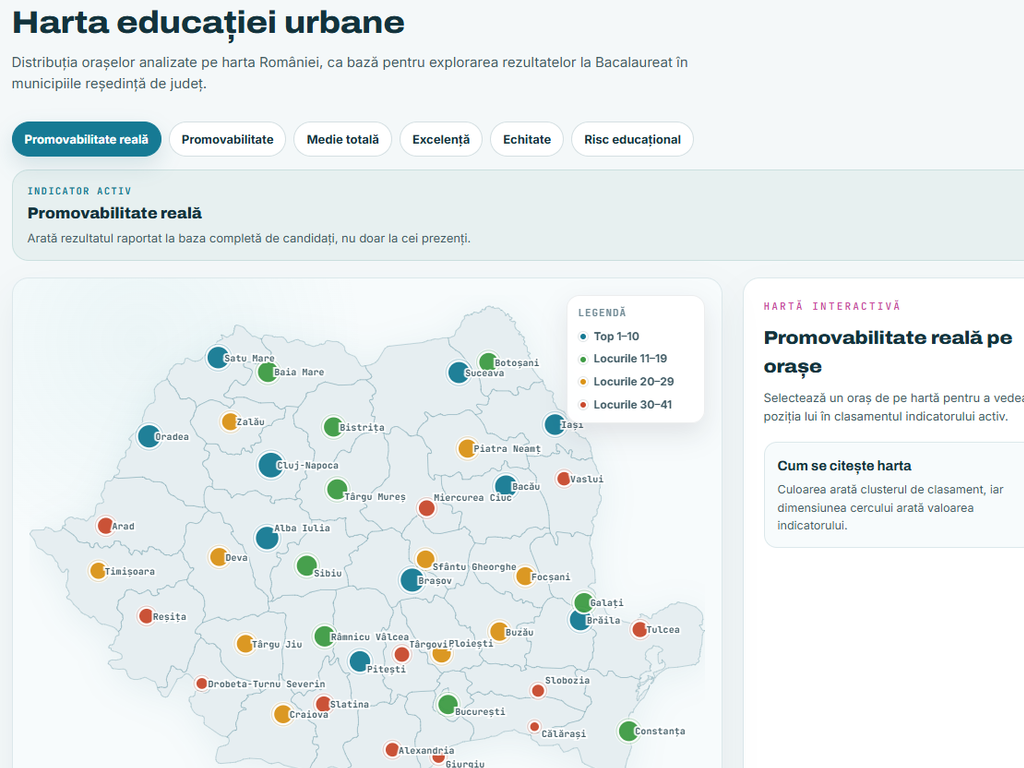The width and height of the screenshot is (1024, 768).
Task: Select the Piatra Neamț marker
Action: pos(466,449)
